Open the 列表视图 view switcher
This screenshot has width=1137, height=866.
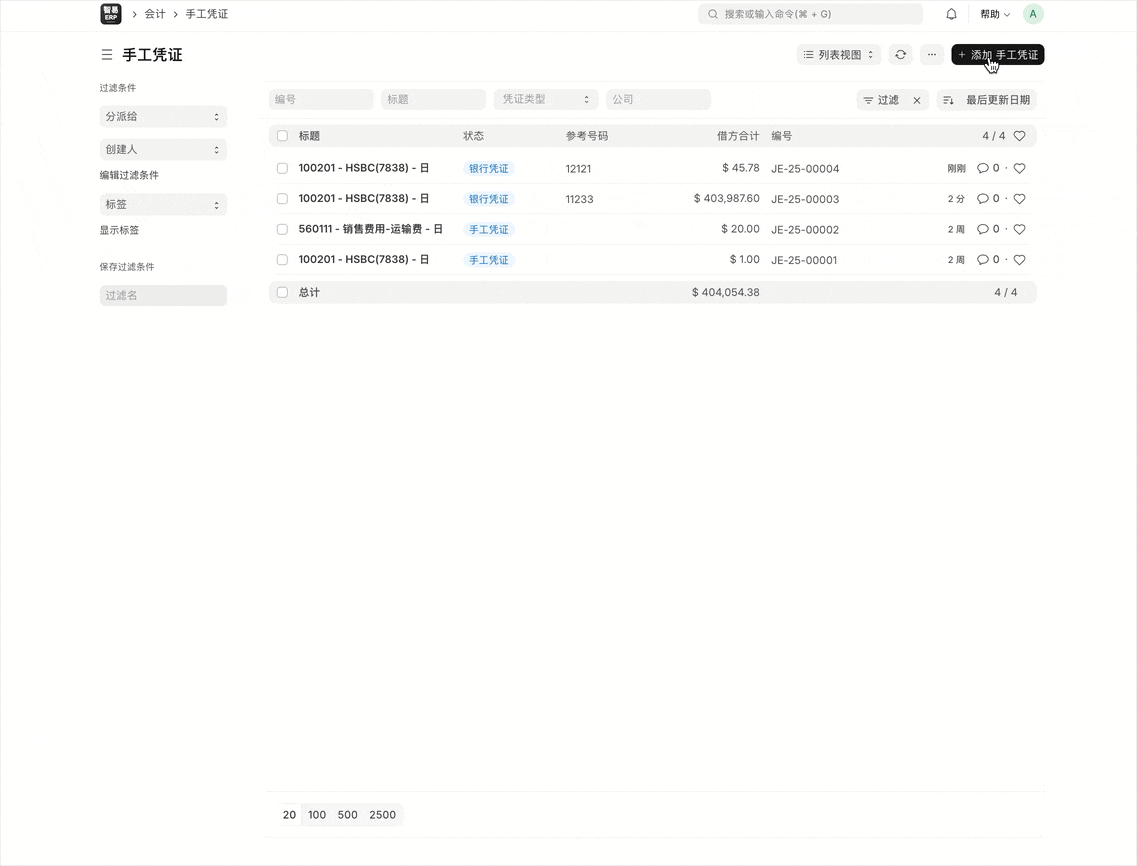coord(838,55)
